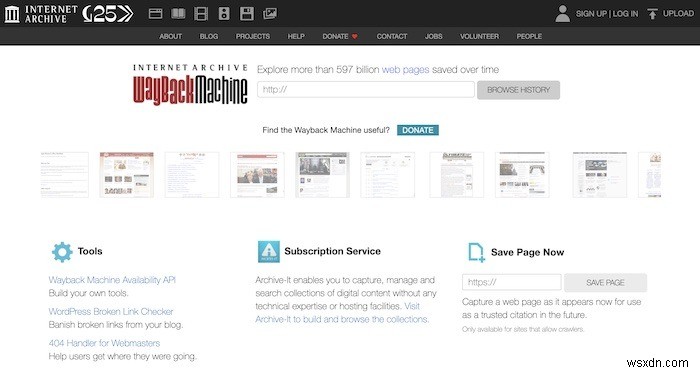The image size is (700, 373).
Task: Open the fourth thumbnail with news photo
Action: 257,174
